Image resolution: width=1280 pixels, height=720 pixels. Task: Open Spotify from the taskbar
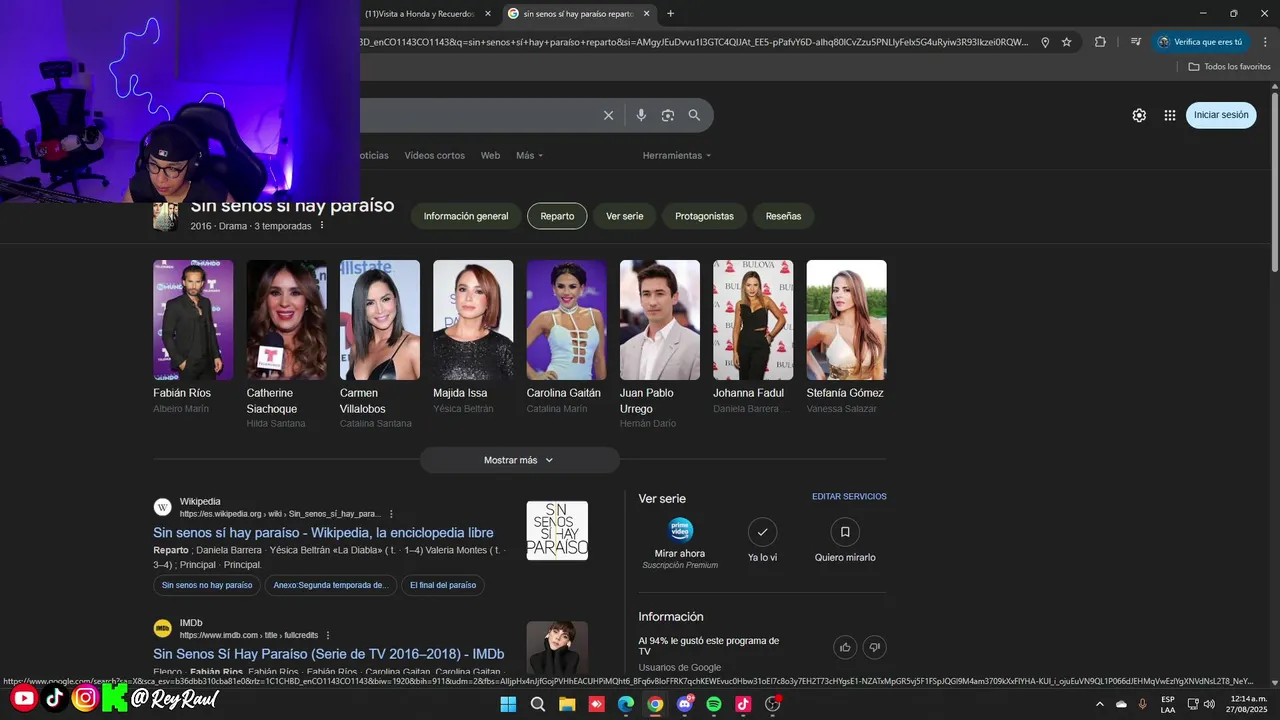coord(714,704)
